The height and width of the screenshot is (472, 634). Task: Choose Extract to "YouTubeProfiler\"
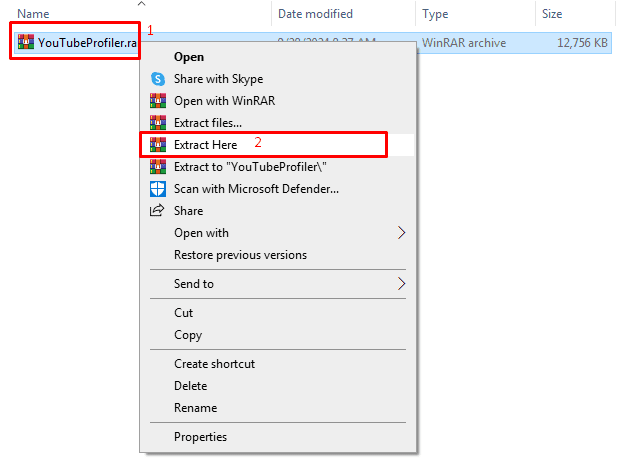coord(277,167)
